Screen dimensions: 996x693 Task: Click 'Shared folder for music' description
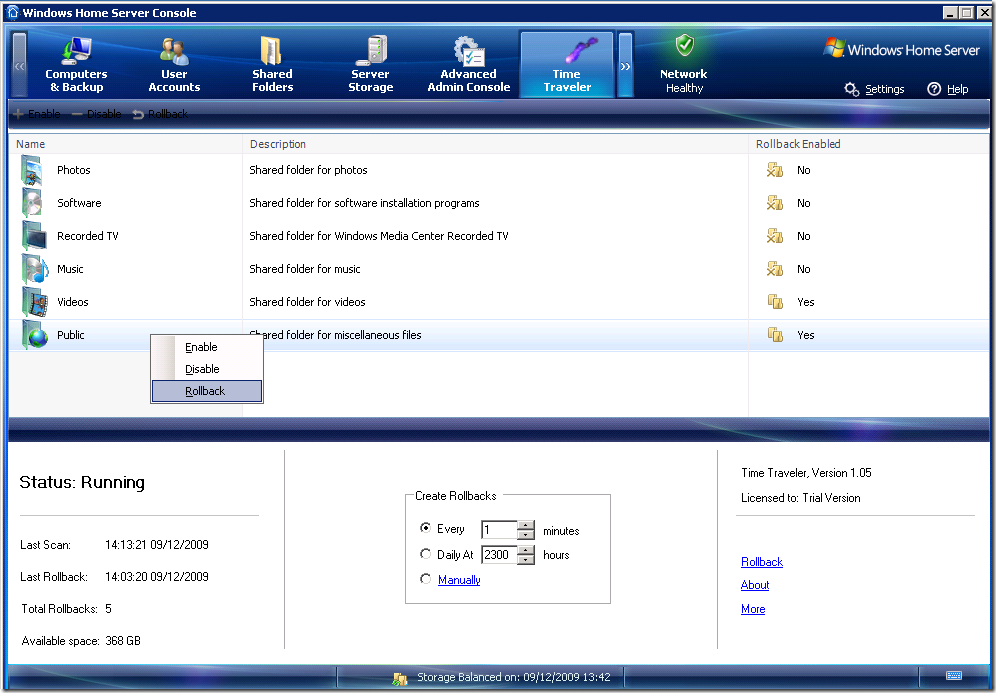coord(304,269)
